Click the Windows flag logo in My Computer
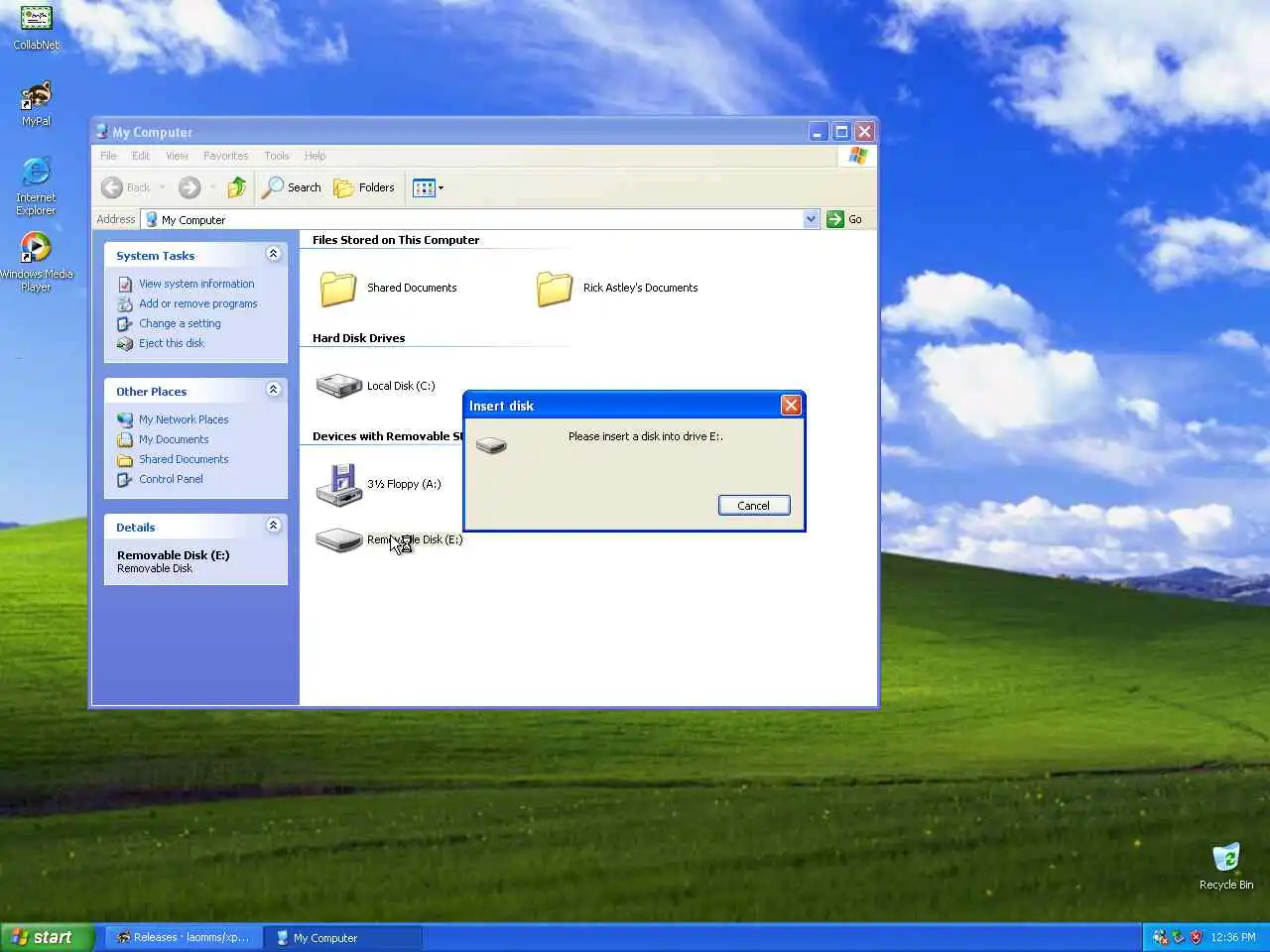Screen dimensions: 1270x952 coord(857,156)
